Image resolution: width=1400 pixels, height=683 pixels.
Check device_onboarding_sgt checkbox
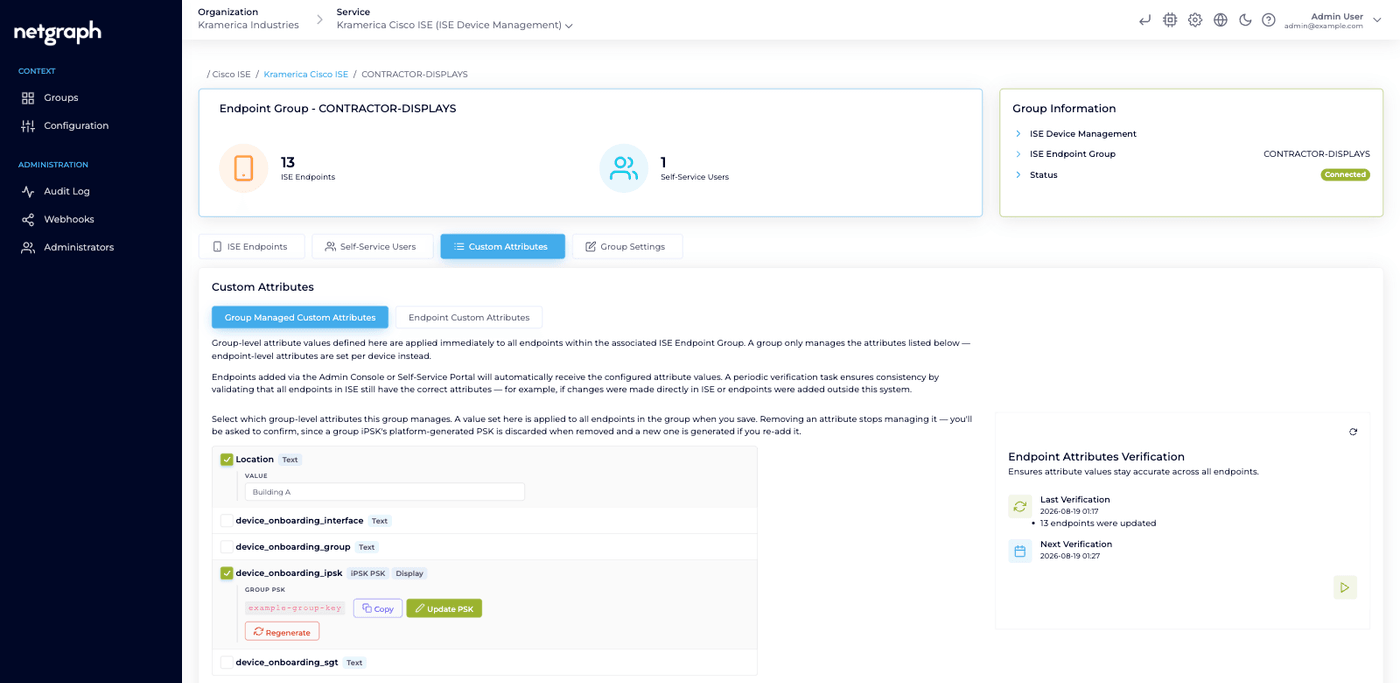(227, 663)
